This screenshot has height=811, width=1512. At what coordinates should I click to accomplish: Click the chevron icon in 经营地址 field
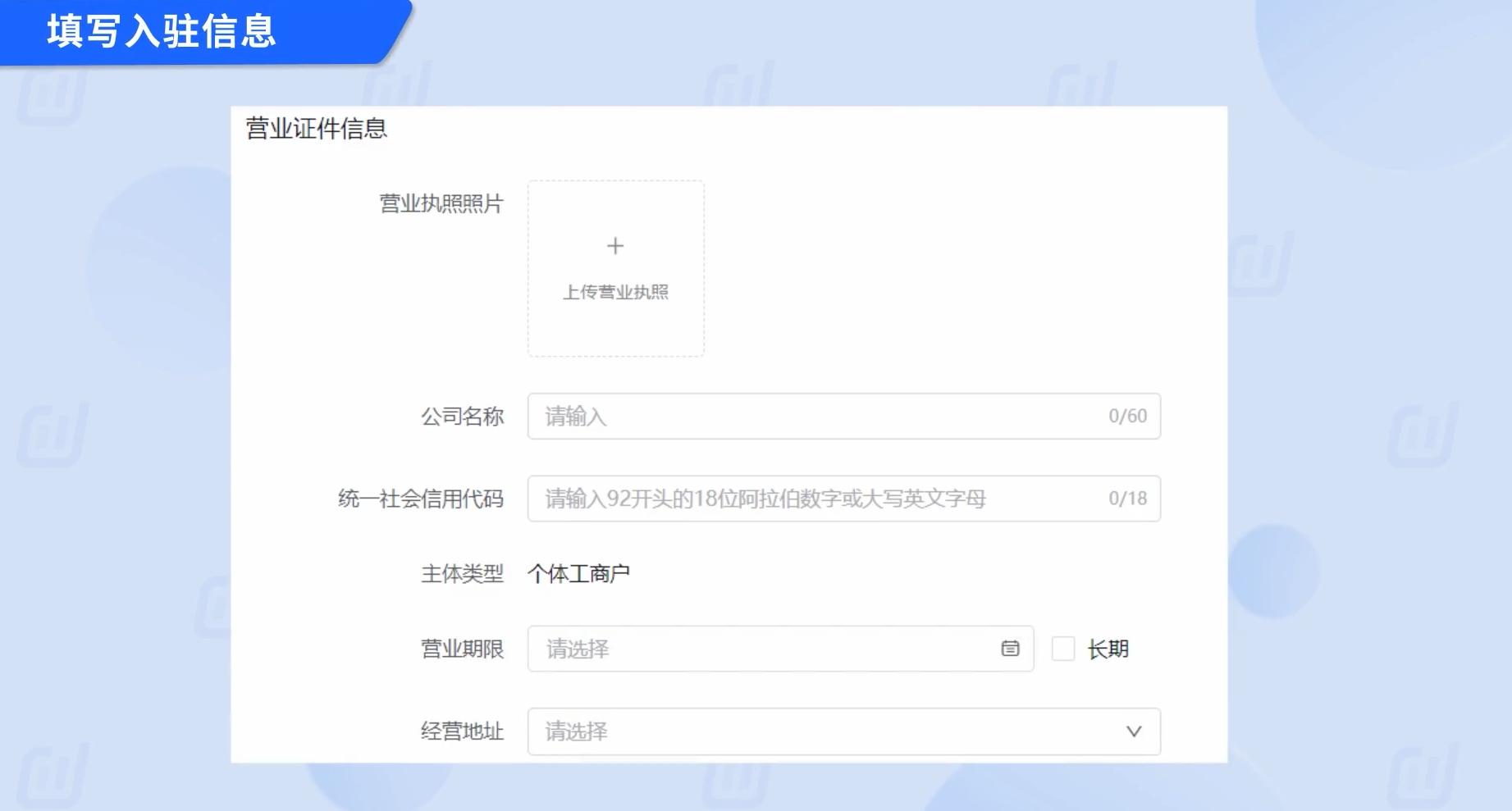pos(1133,731)
